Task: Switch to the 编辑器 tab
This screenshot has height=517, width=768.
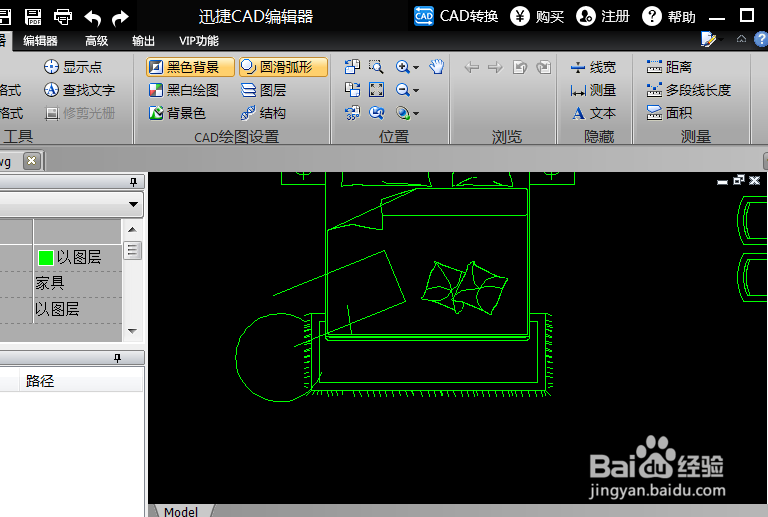Action: click(40, 41)
